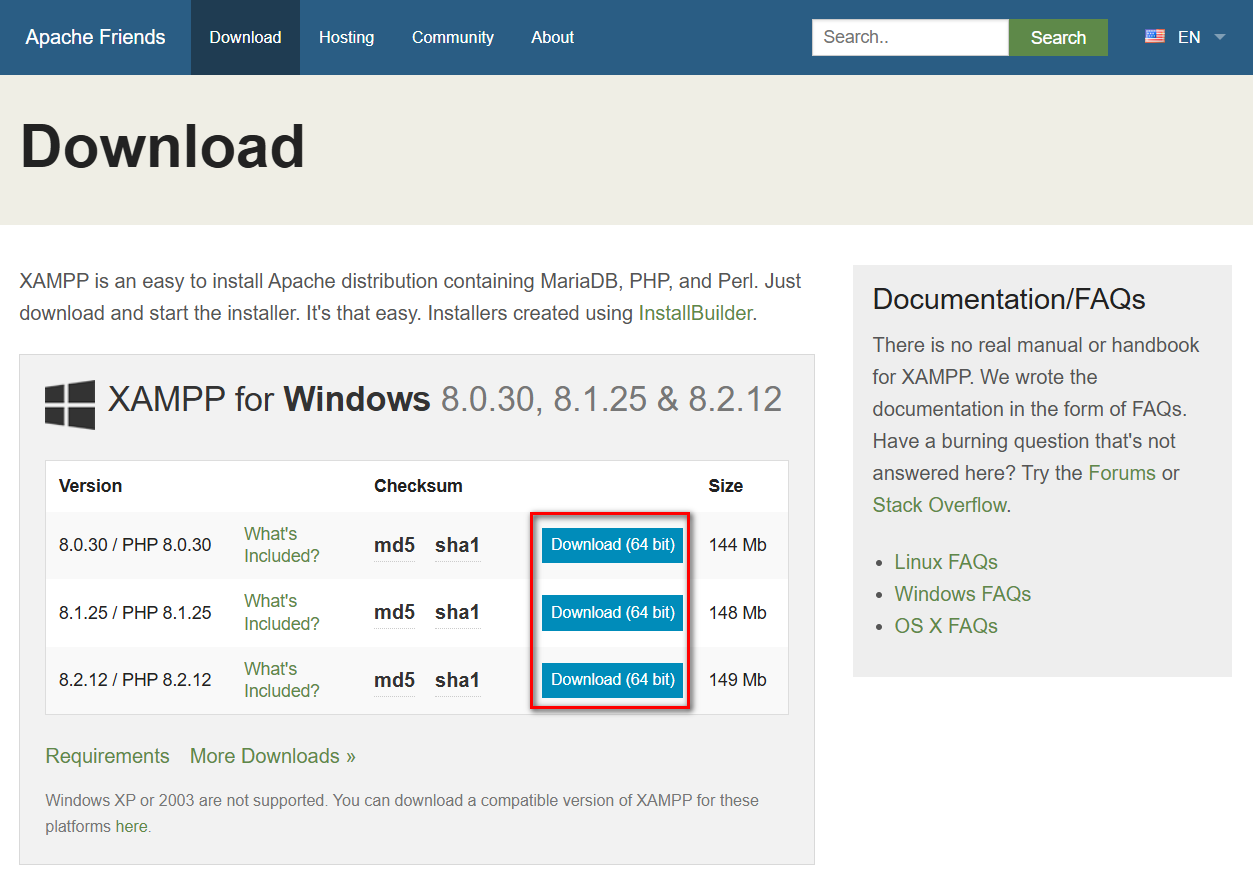Go to the Community page
The width and height of the screenshot is (1253, 869).
[452, 37]
